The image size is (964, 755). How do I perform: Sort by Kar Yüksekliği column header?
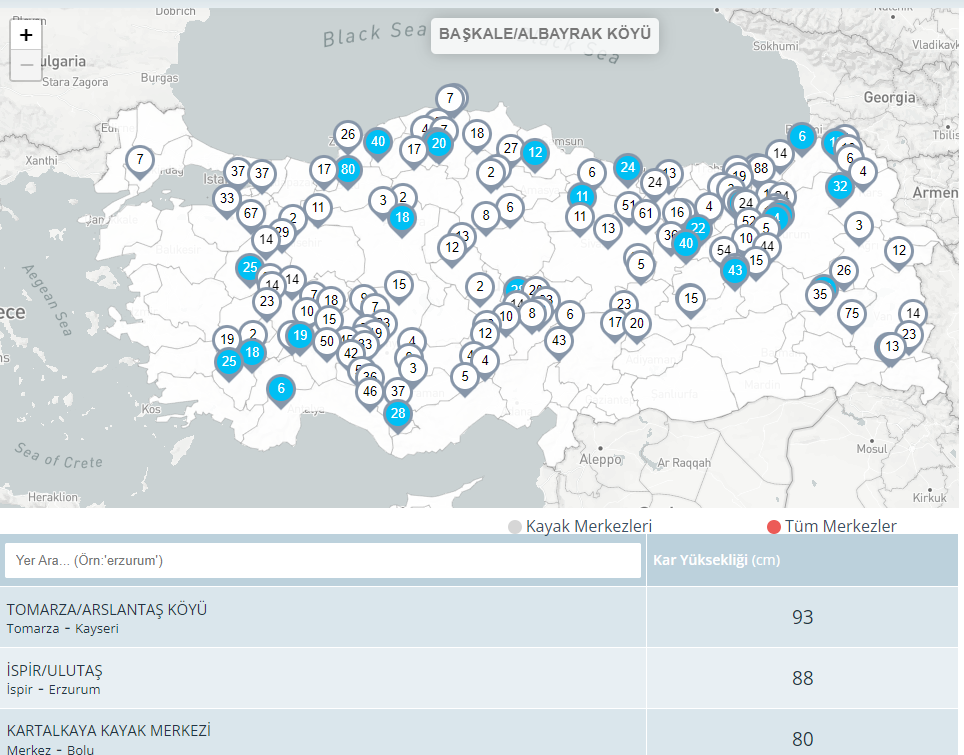click(716, 560)
